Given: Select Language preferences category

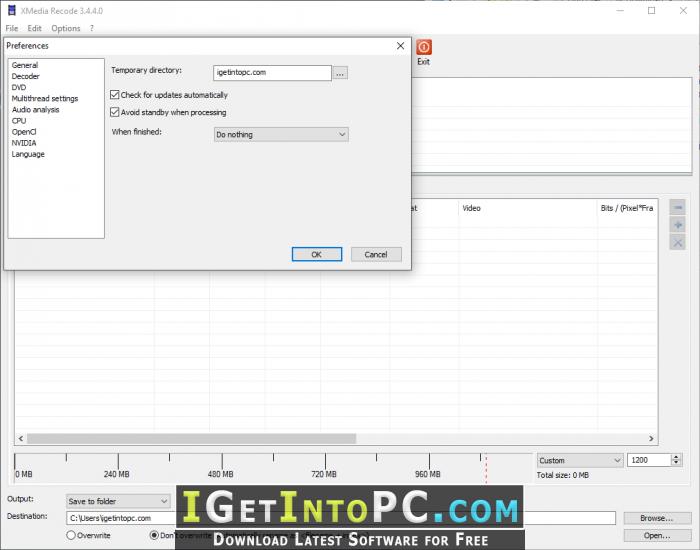Looking at the screenshot, I should (x=28, y=154).
